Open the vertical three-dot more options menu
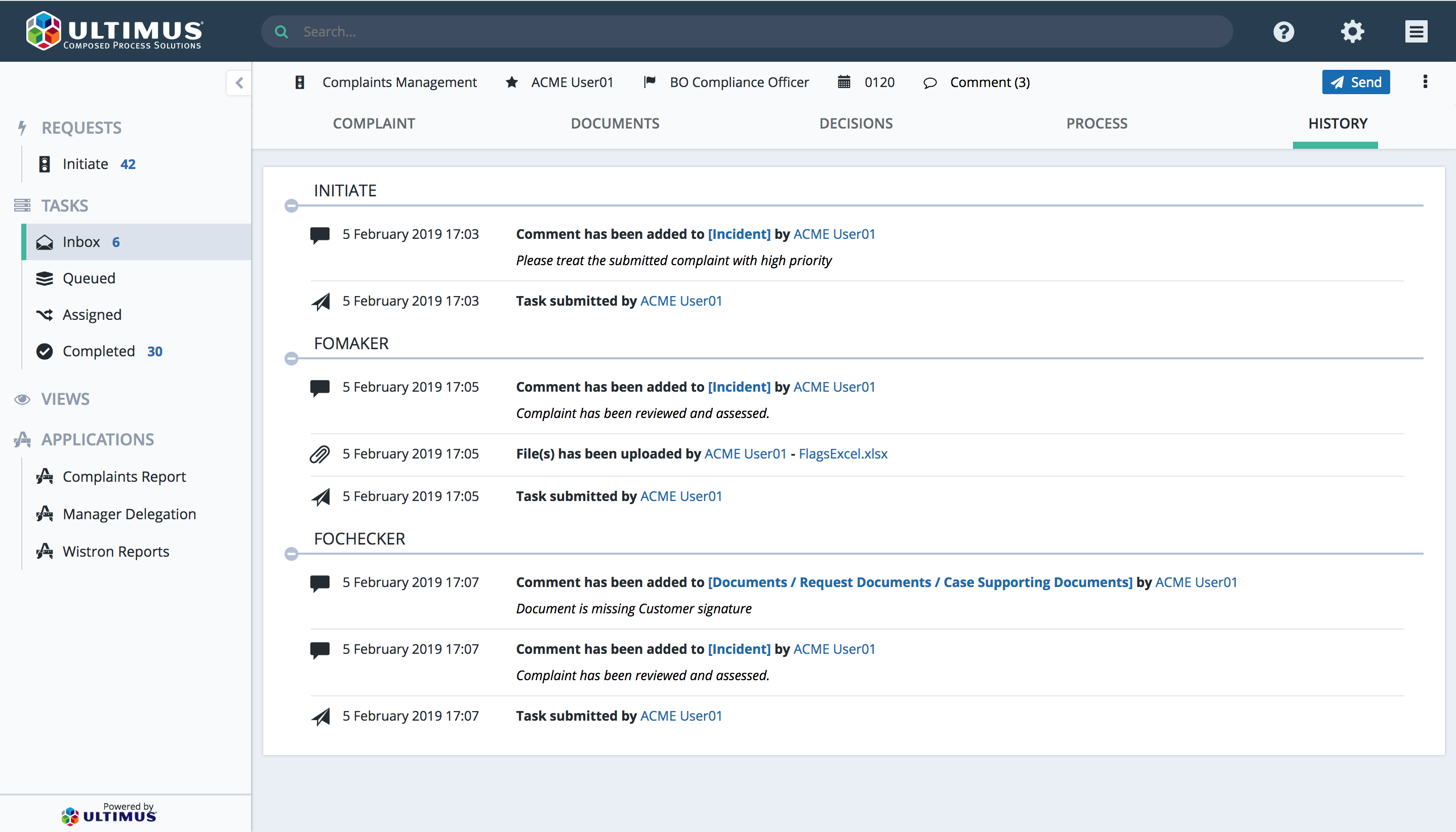The width and height of the screenshot is (1456, 832). coord(1425,81)
